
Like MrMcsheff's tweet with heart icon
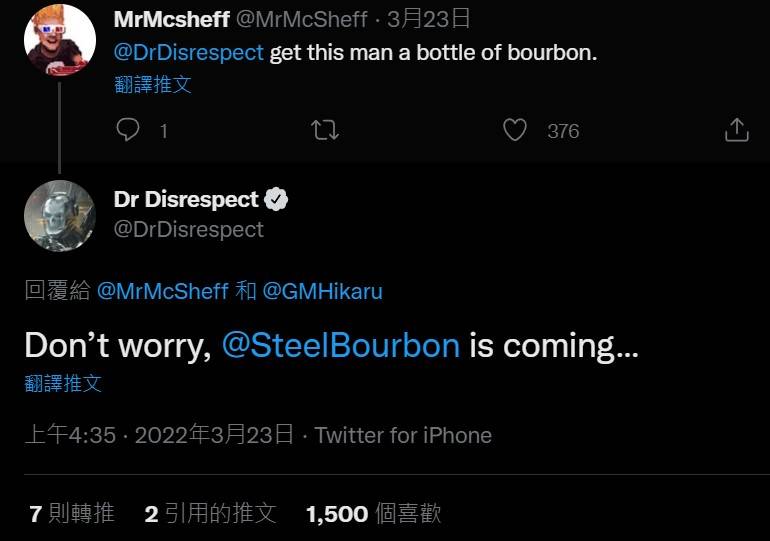(515, 130)
